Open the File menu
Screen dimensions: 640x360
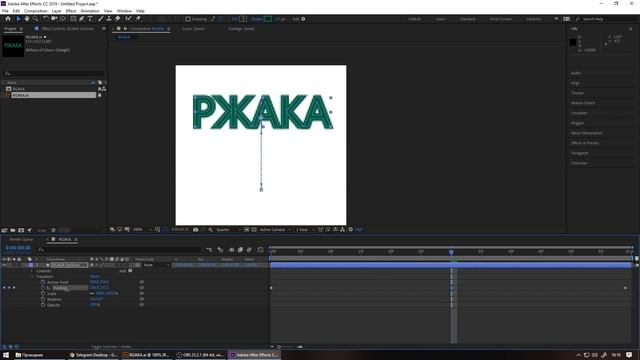pos(5,11)
